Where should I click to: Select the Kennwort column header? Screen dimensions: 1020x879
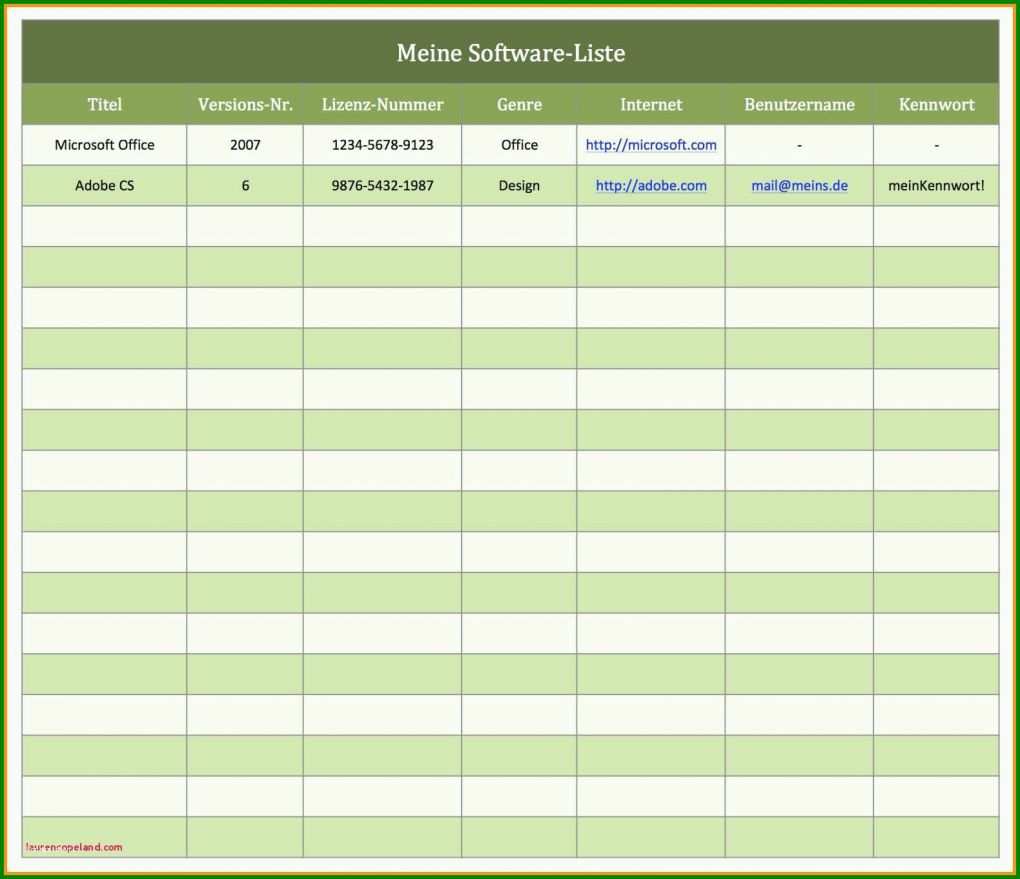(936, 104)
